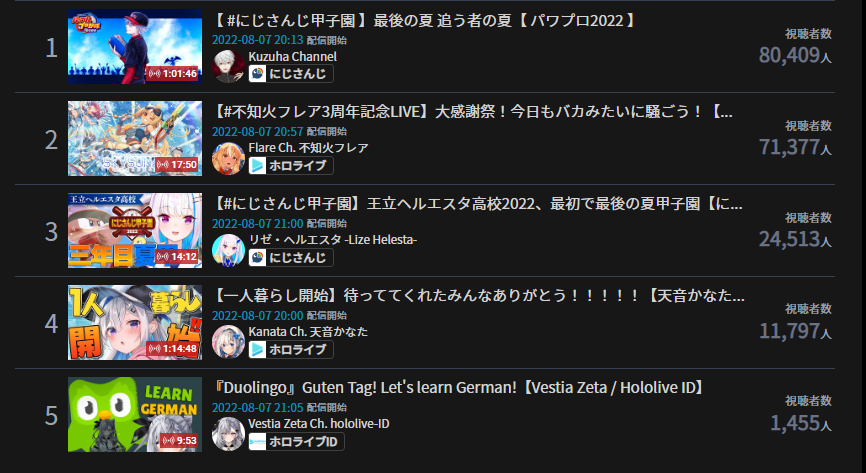
Task: Select にじさんじ tag under Lize Helesta
Action: [291, 257]
